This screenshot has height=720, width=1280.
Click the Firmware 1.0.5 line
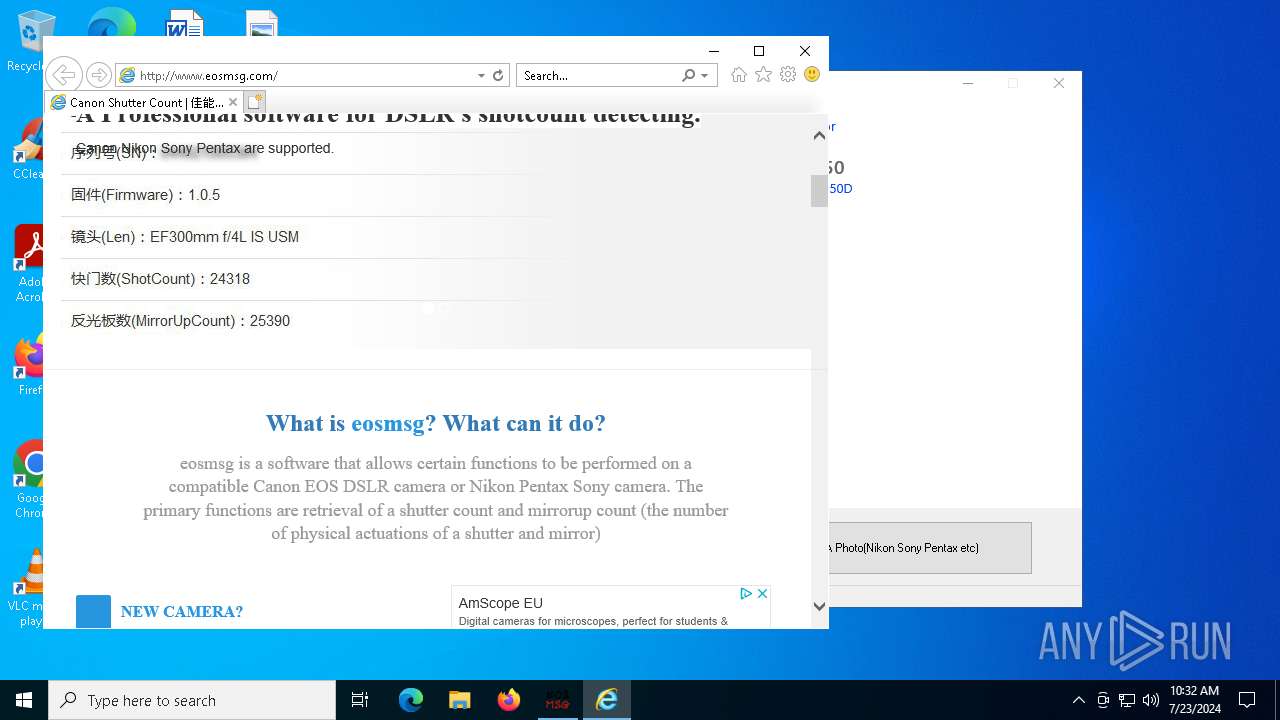coord(146,195)
